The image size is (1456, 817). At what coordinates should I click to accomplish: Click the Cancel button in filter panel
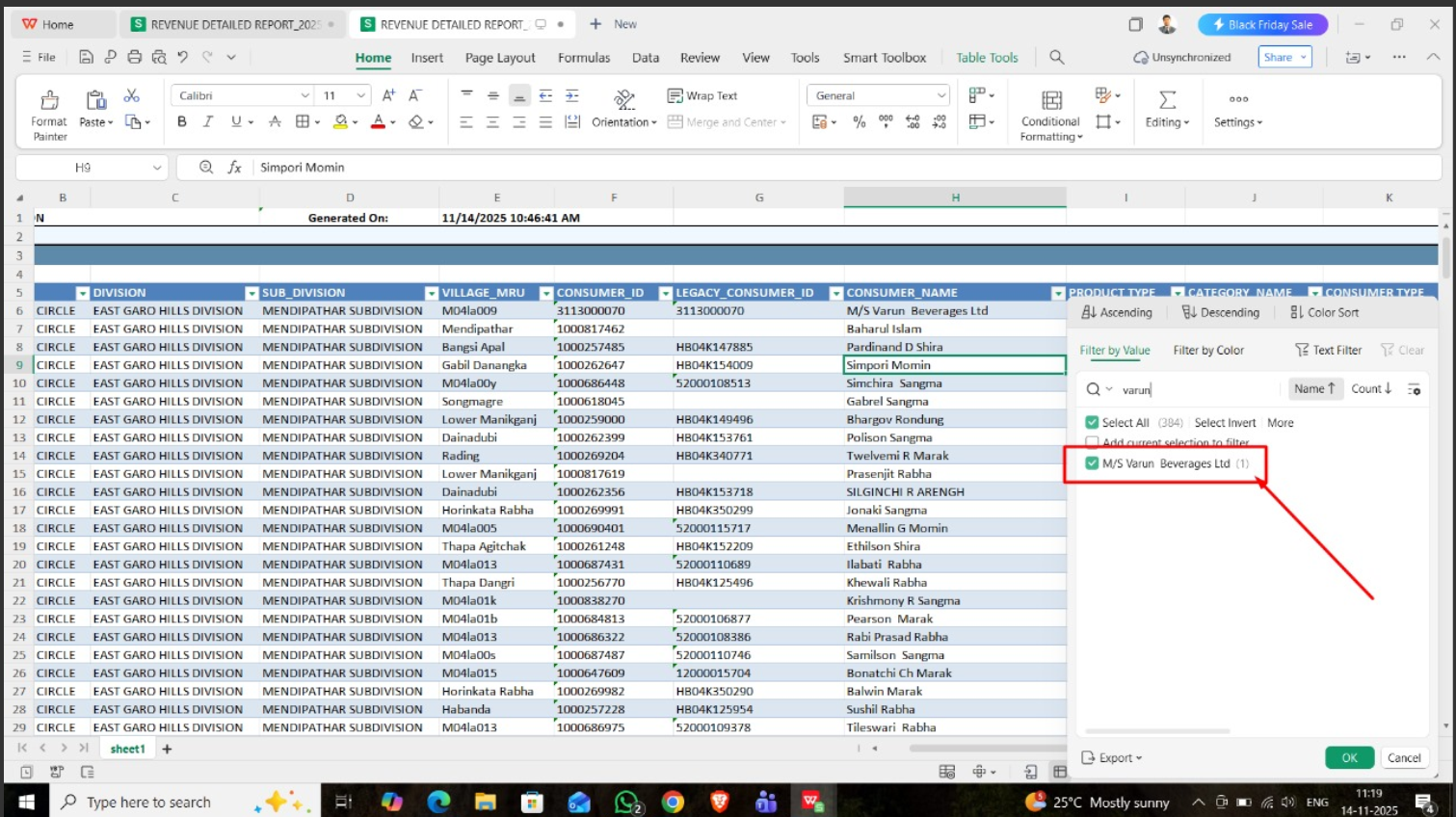[x=1403, y=757]
